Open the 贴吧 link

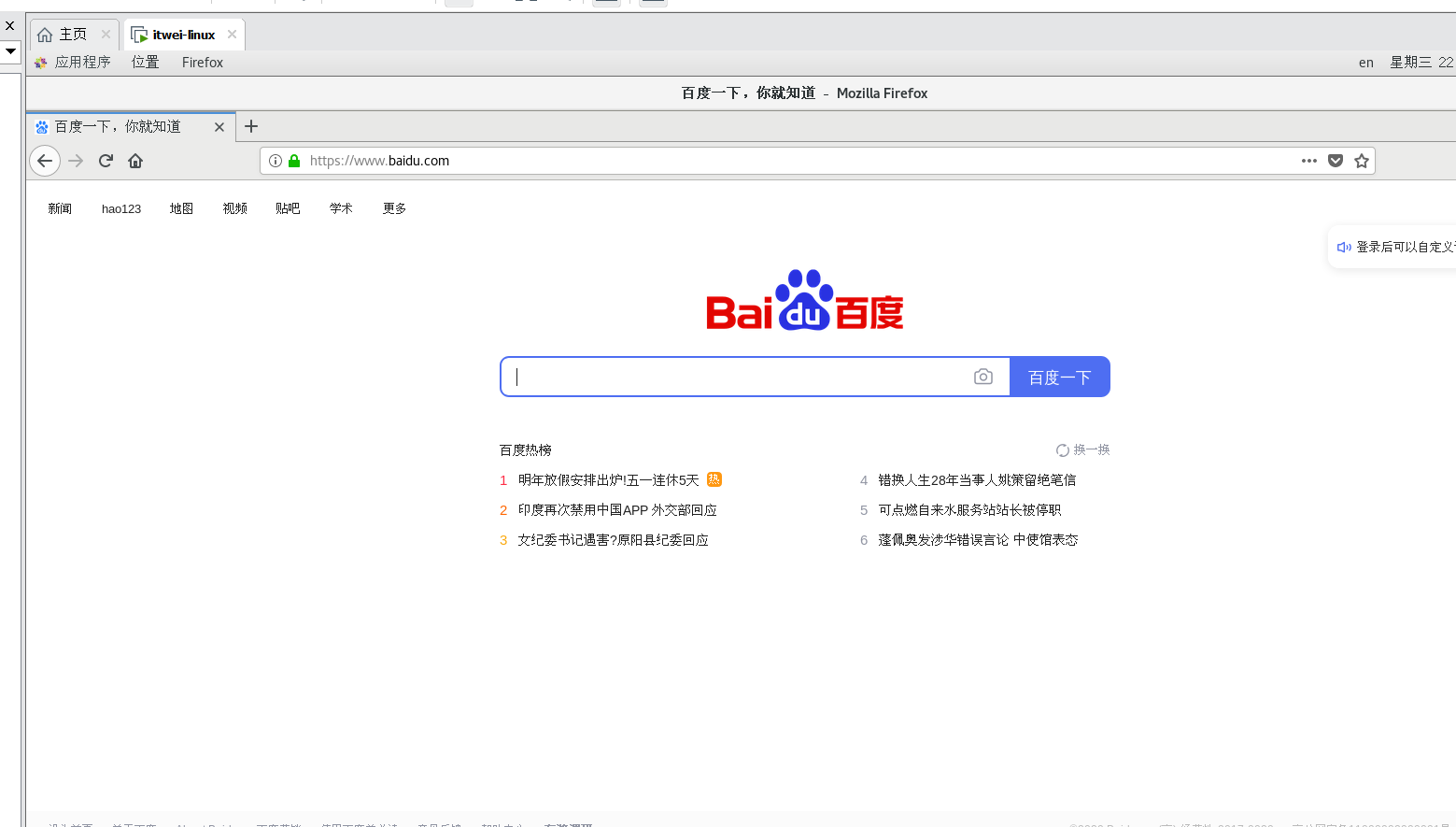coord(288,208)
